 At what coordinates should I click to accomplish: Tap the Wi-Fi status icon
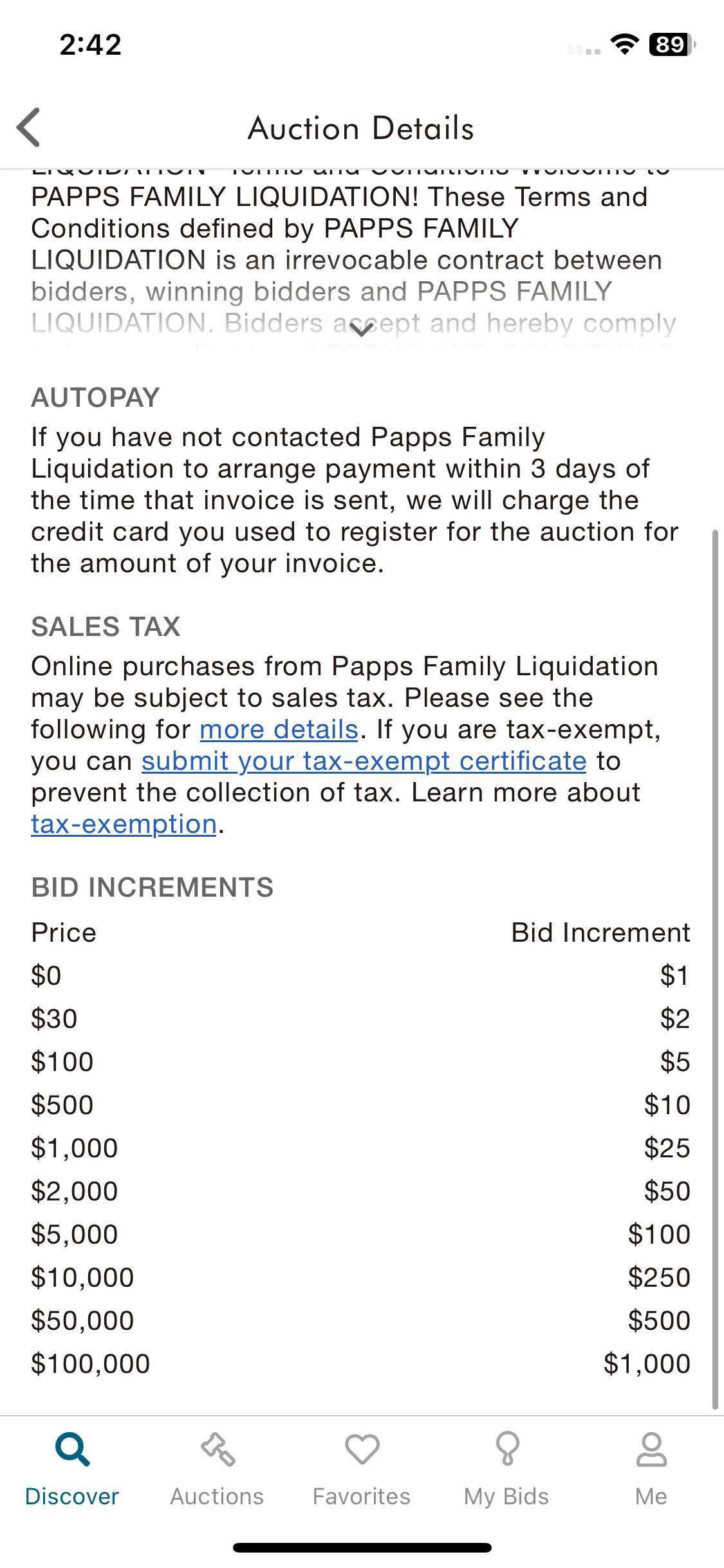point(624,44)
